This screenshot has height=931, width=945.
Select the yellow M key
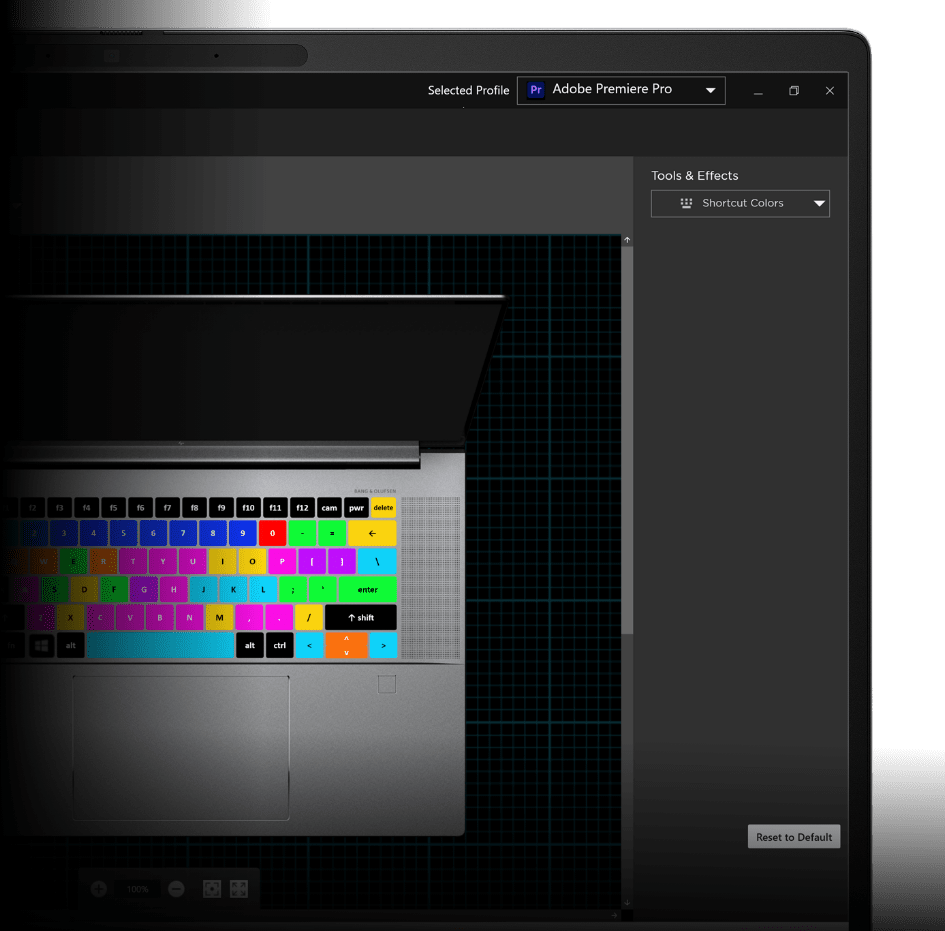(x=219, y=618)
